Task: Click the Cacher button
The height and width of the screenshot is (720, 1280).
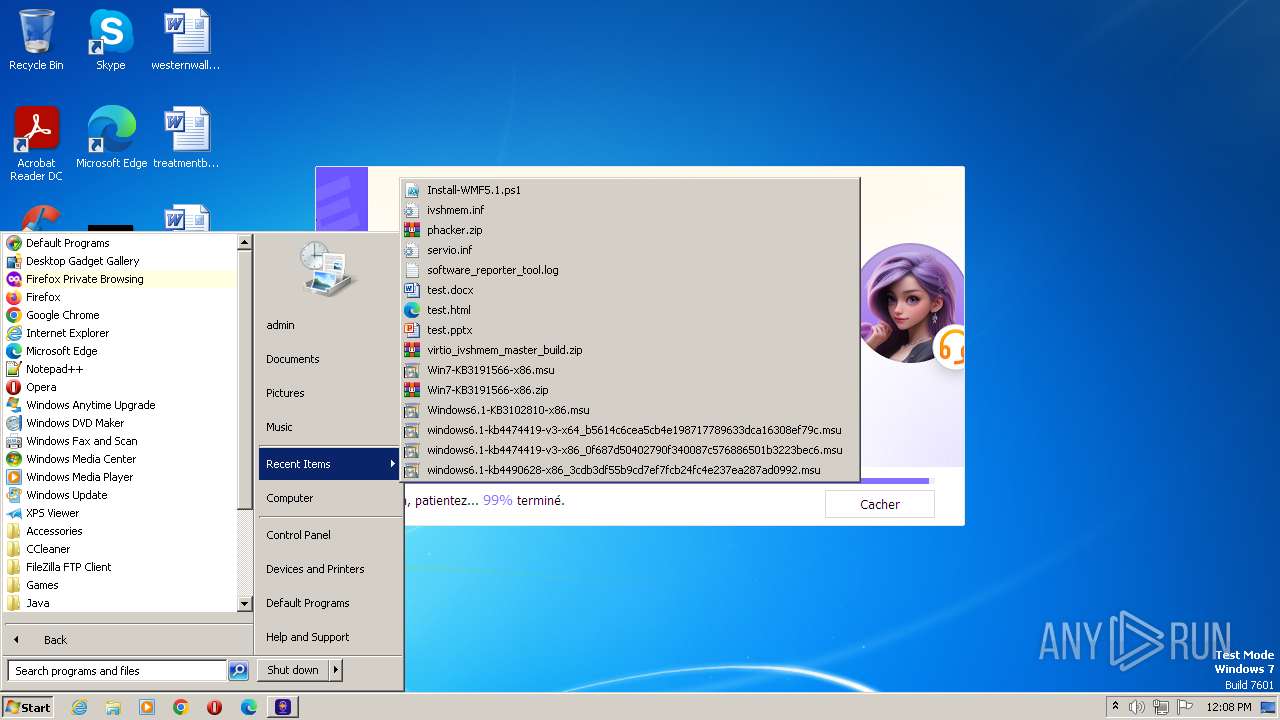Action: coord(880,504)
